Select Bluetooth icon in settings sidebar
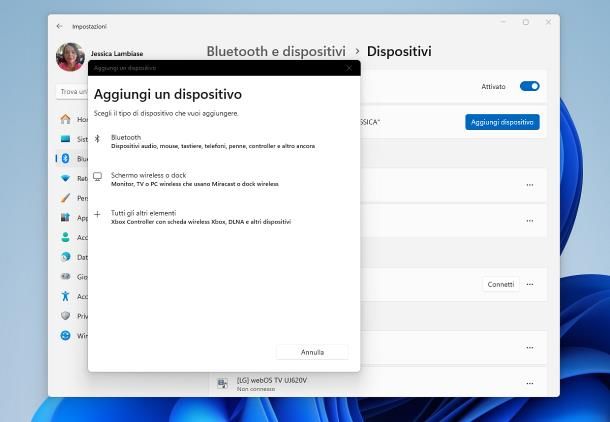 pos(65,158)
